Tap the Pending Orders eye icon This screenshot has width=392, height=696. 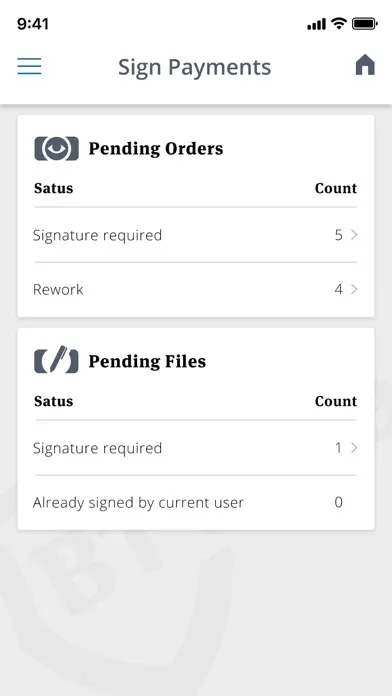point(56,149)
